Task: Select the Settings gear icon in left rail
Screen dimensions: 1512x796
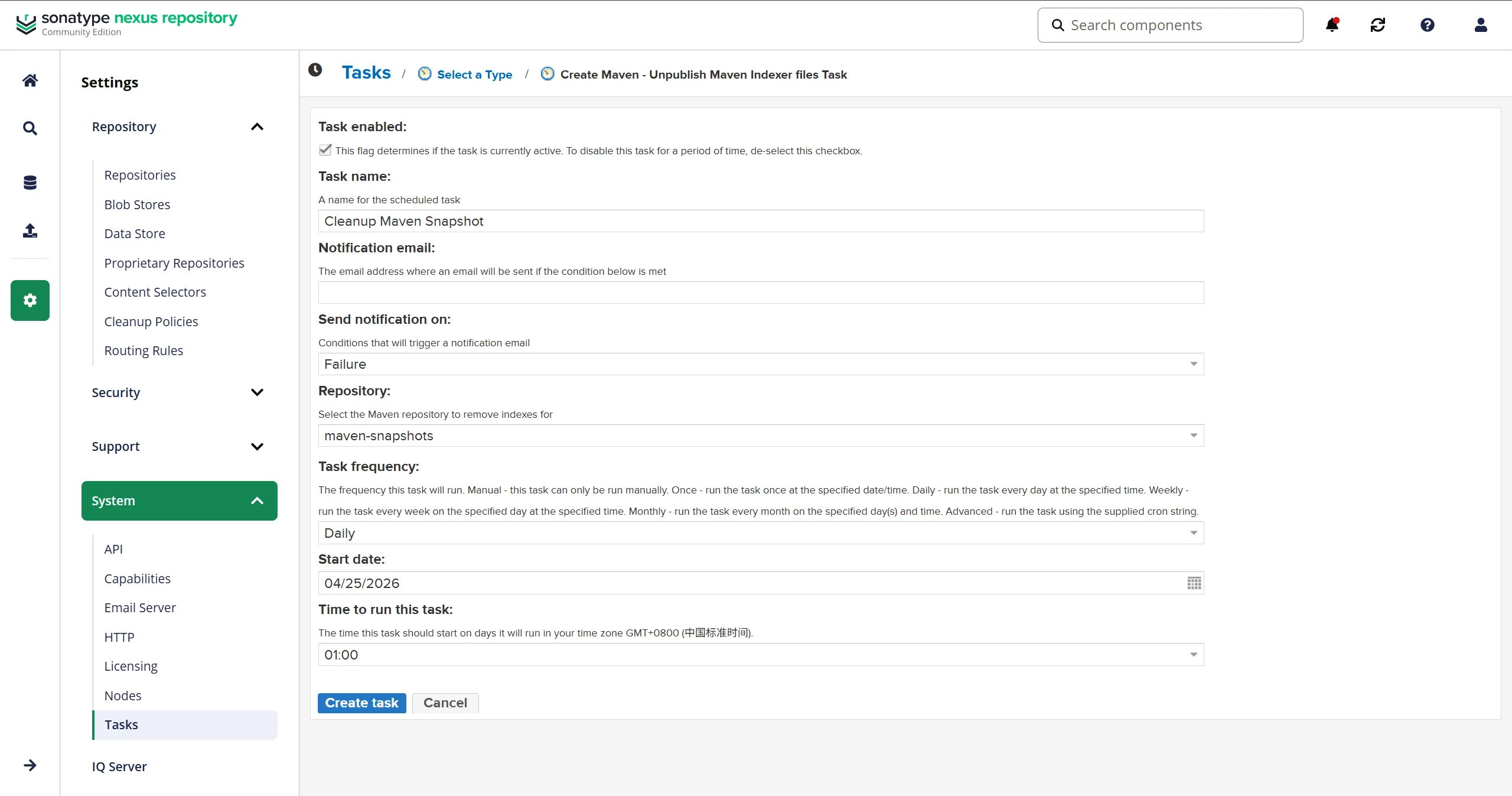Action: point(30,300)
